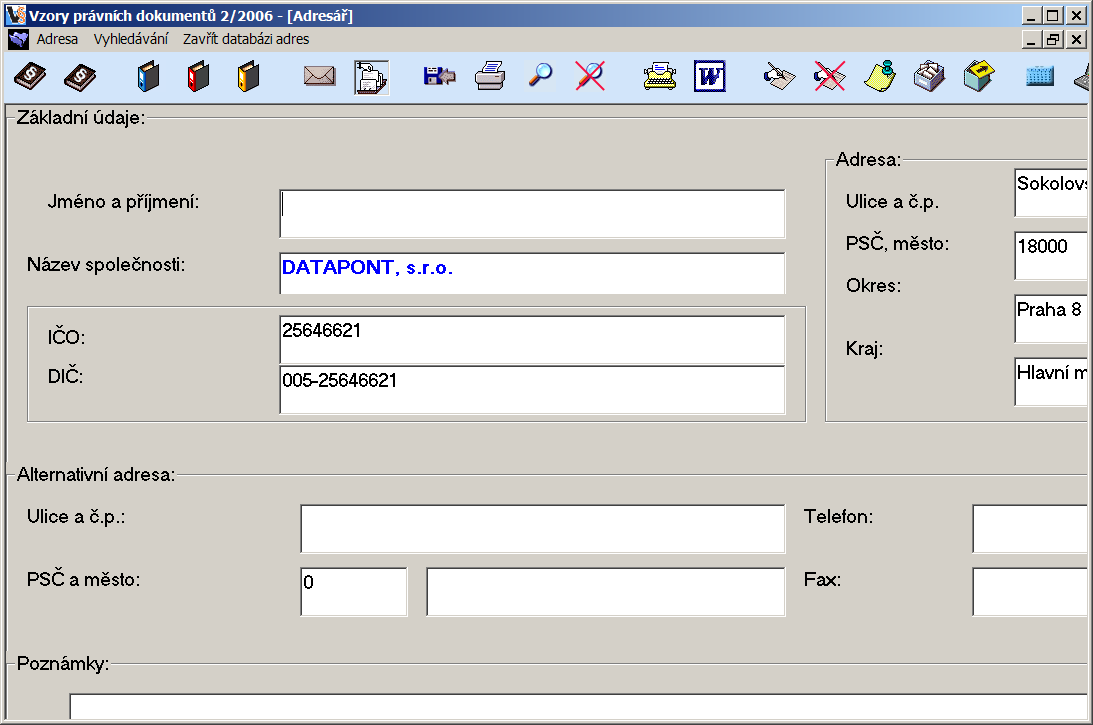Minimize the inner Adresář document window

(x=1032, y=40)
